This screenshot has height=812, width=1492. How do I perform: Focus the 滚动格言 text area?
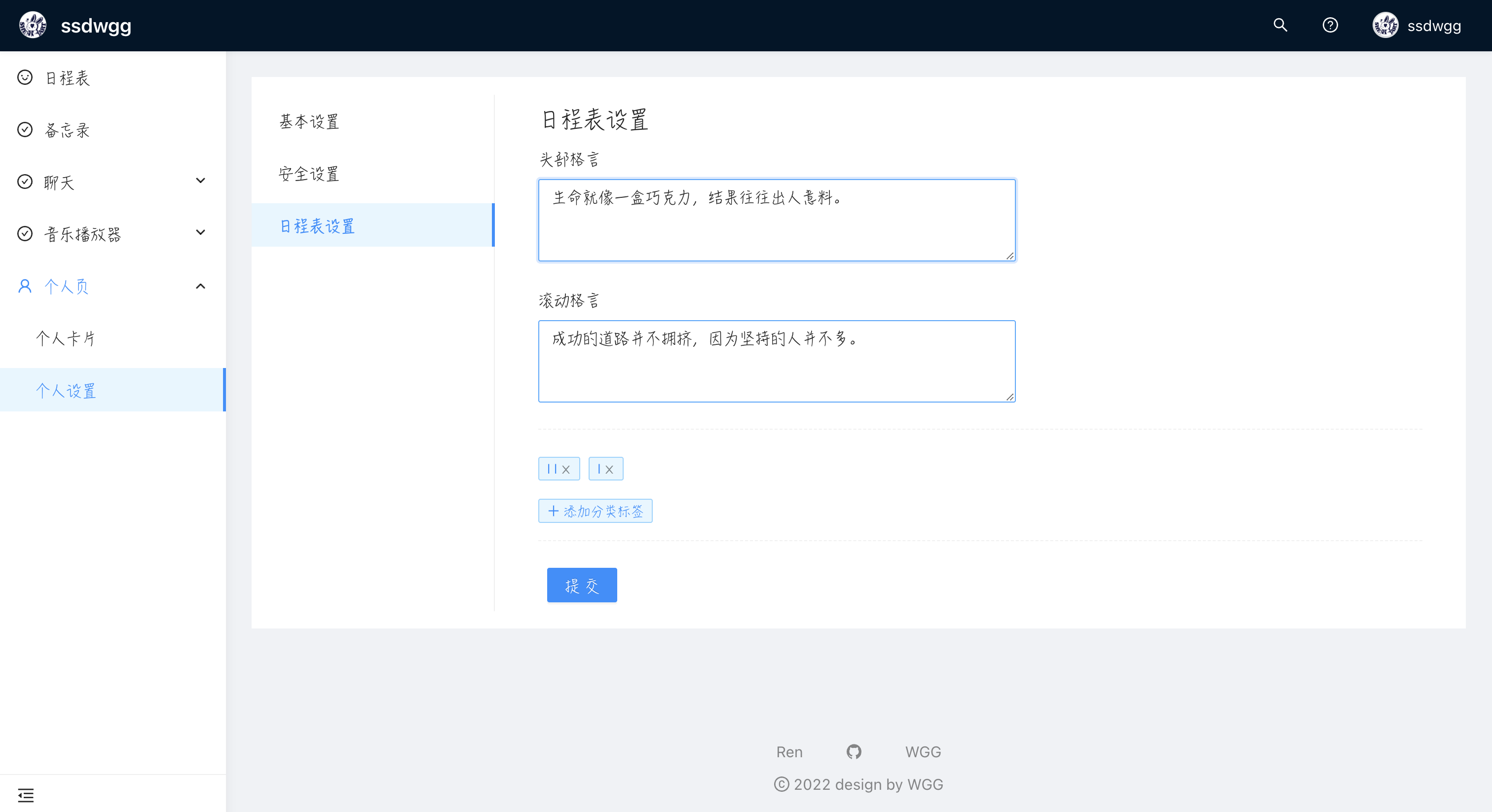[x=776, y=362]
